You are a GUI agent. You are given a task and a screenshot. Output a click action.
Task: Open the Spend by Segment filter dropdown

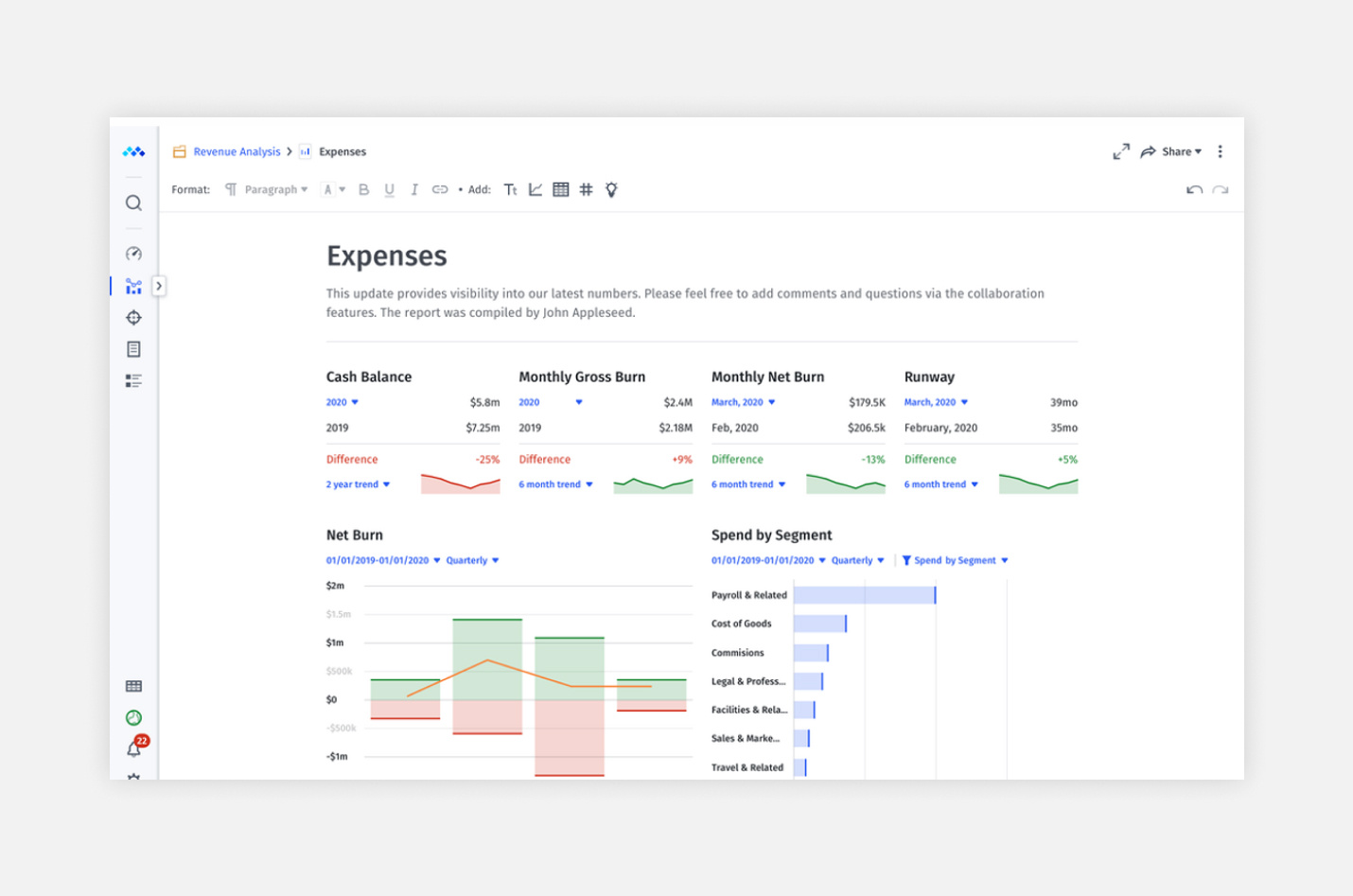(x=956, y=560)
